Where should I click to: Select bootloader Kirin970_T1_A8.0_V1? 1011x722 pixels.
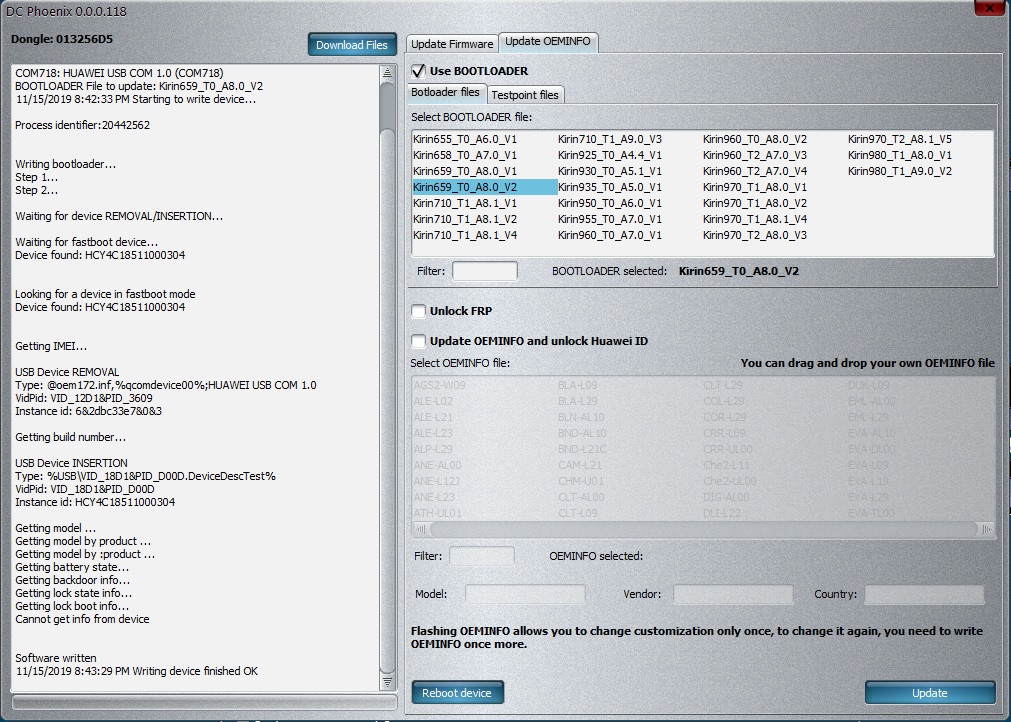coord(755,187)
